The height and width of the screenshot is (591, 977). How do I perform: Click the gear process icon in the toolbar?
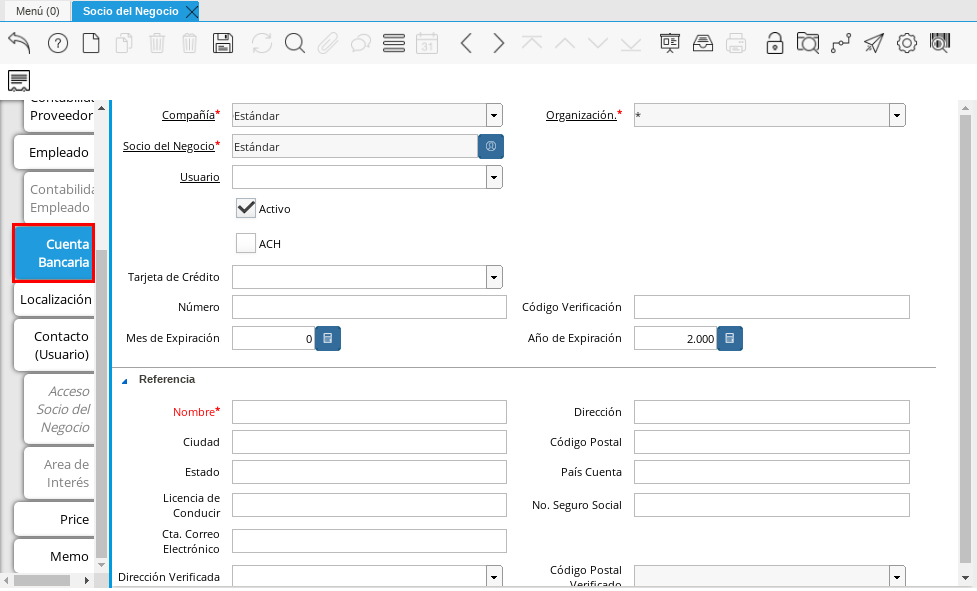[906, 43]
